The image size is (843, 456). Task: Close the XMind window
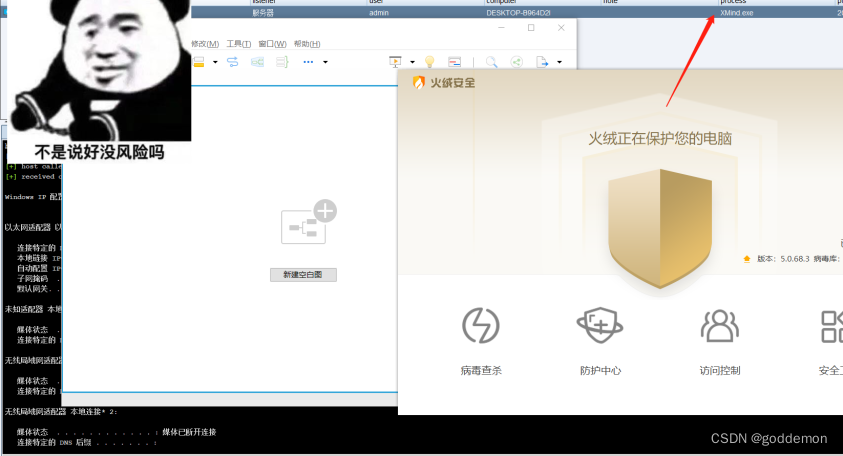tap(561, 27)
